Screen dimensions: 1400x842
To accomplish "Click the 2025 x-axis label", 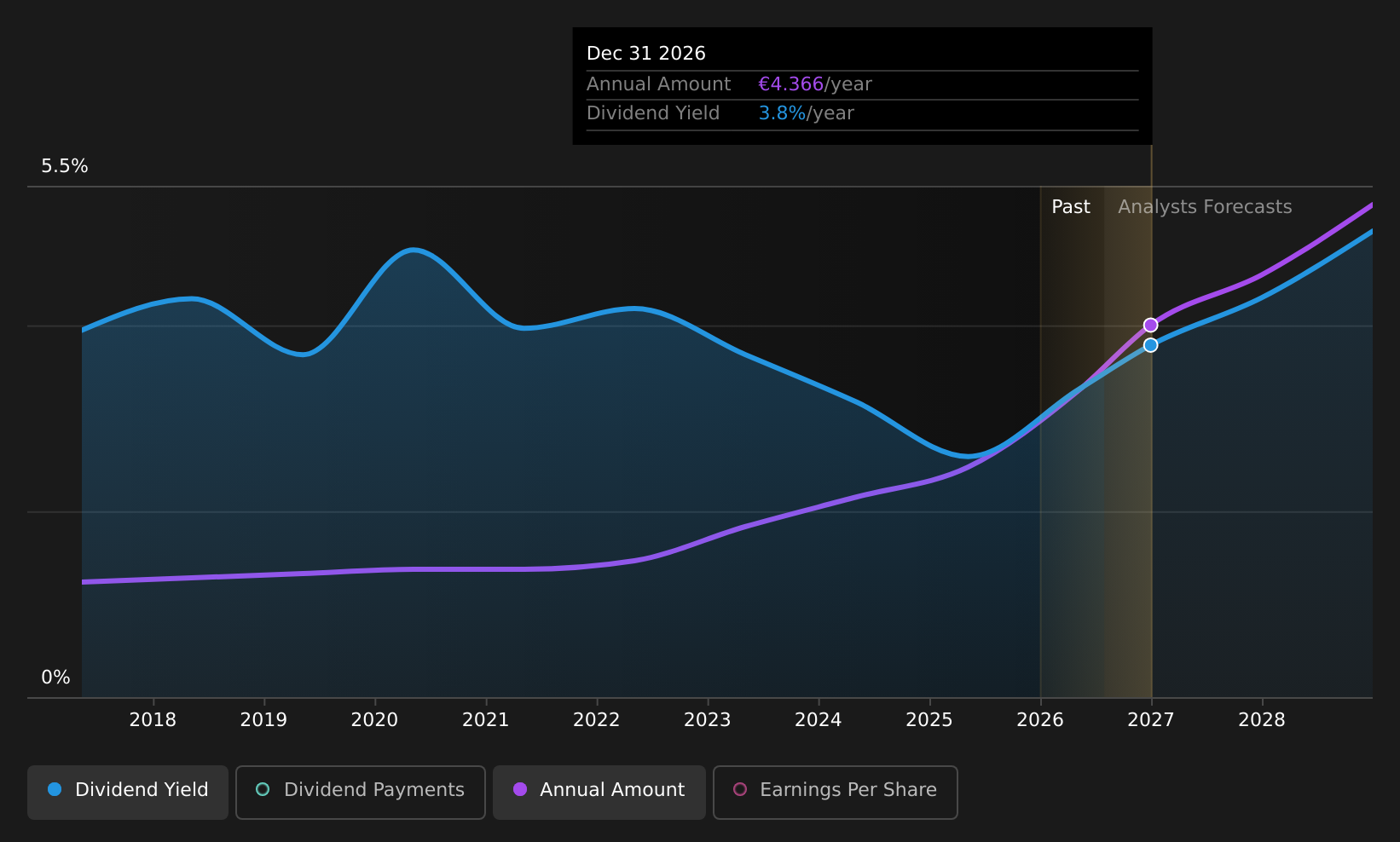I will tap(929, 720).
